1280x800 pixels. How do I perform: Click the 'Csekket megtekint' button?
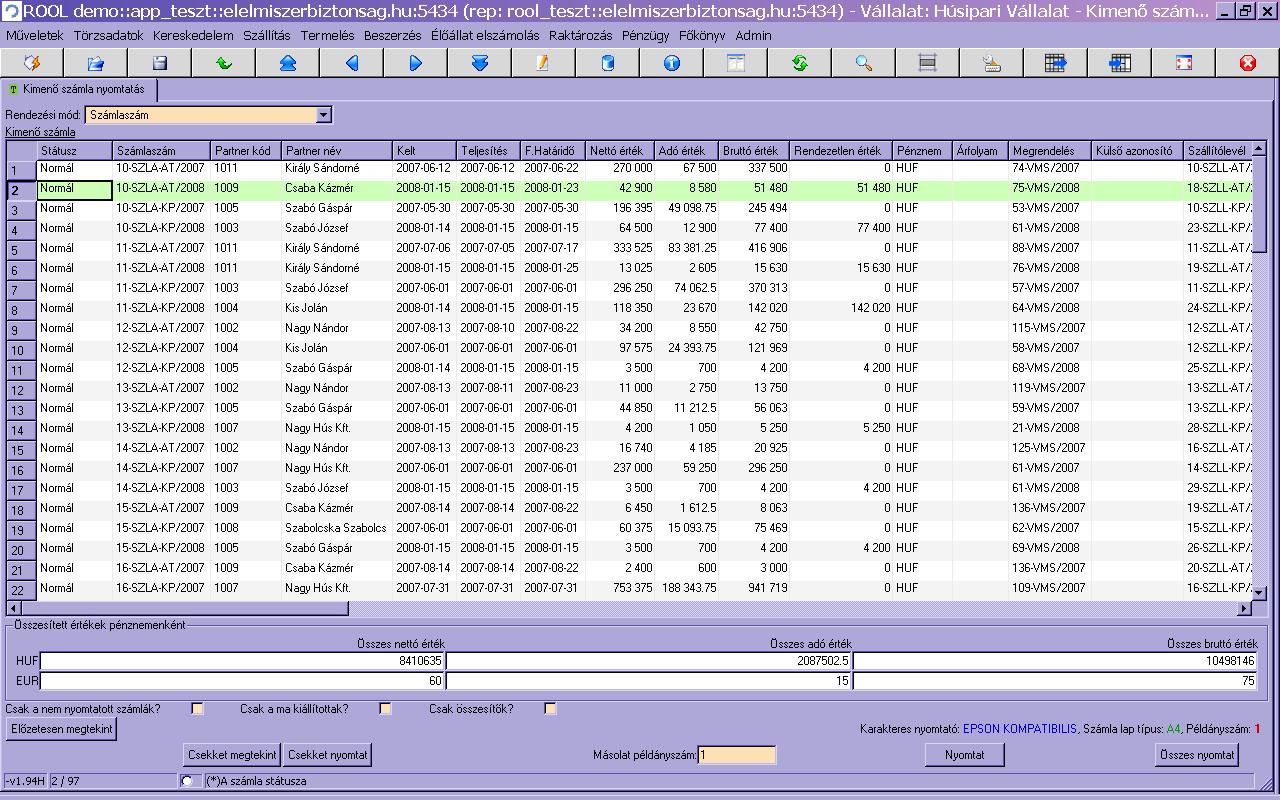[232, 755]
